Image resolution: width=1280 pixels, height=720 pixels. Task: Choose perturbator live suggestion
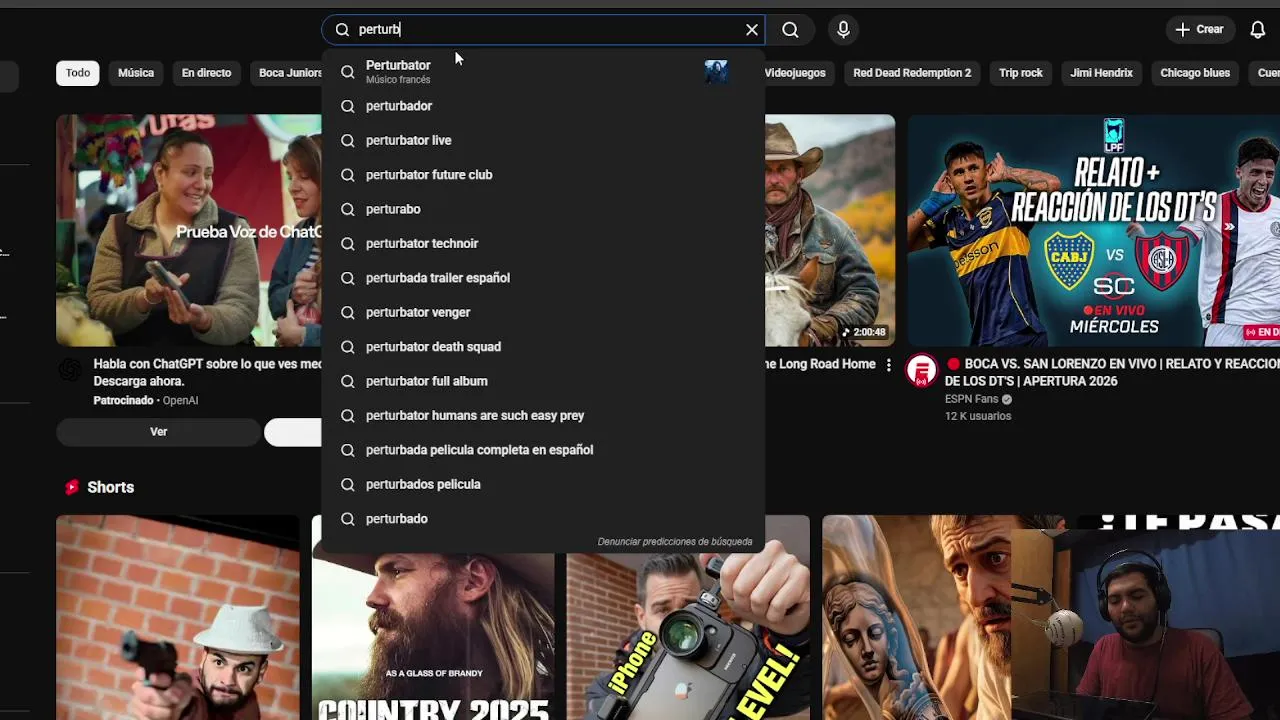click(543, 140)
